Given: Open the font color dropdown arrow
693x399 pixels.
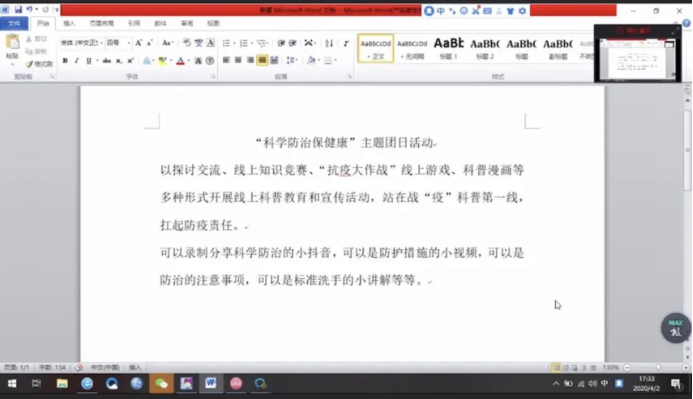Looking at the screenshot, I should point(189,61).
